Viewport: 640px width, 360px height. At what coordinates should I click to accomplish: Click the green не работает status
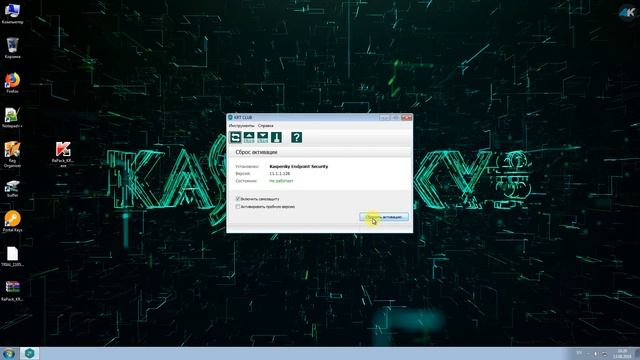[x=281, y=181]
